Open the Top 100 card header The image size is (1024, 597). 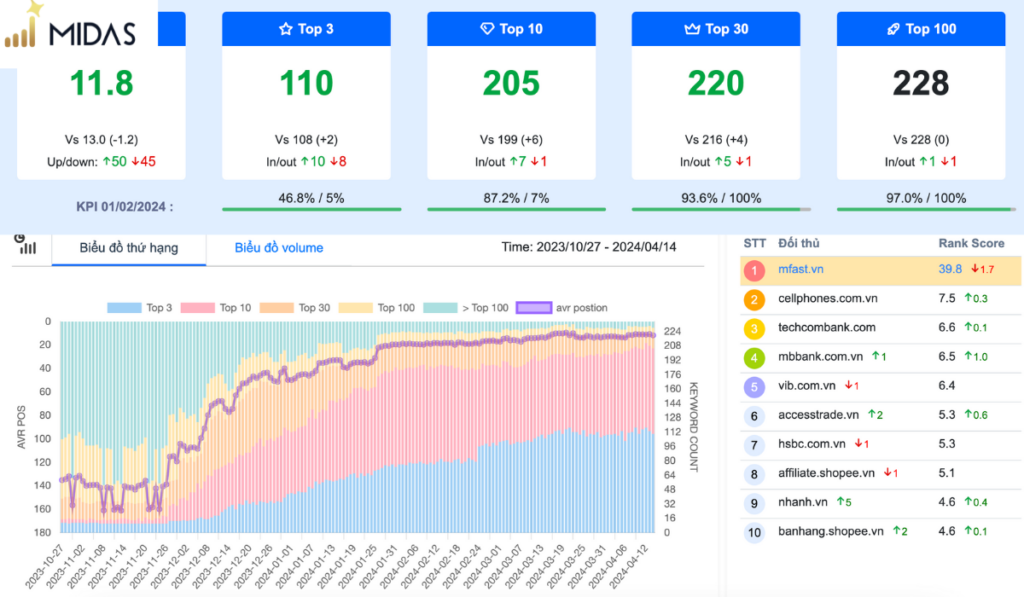point(921,29)
